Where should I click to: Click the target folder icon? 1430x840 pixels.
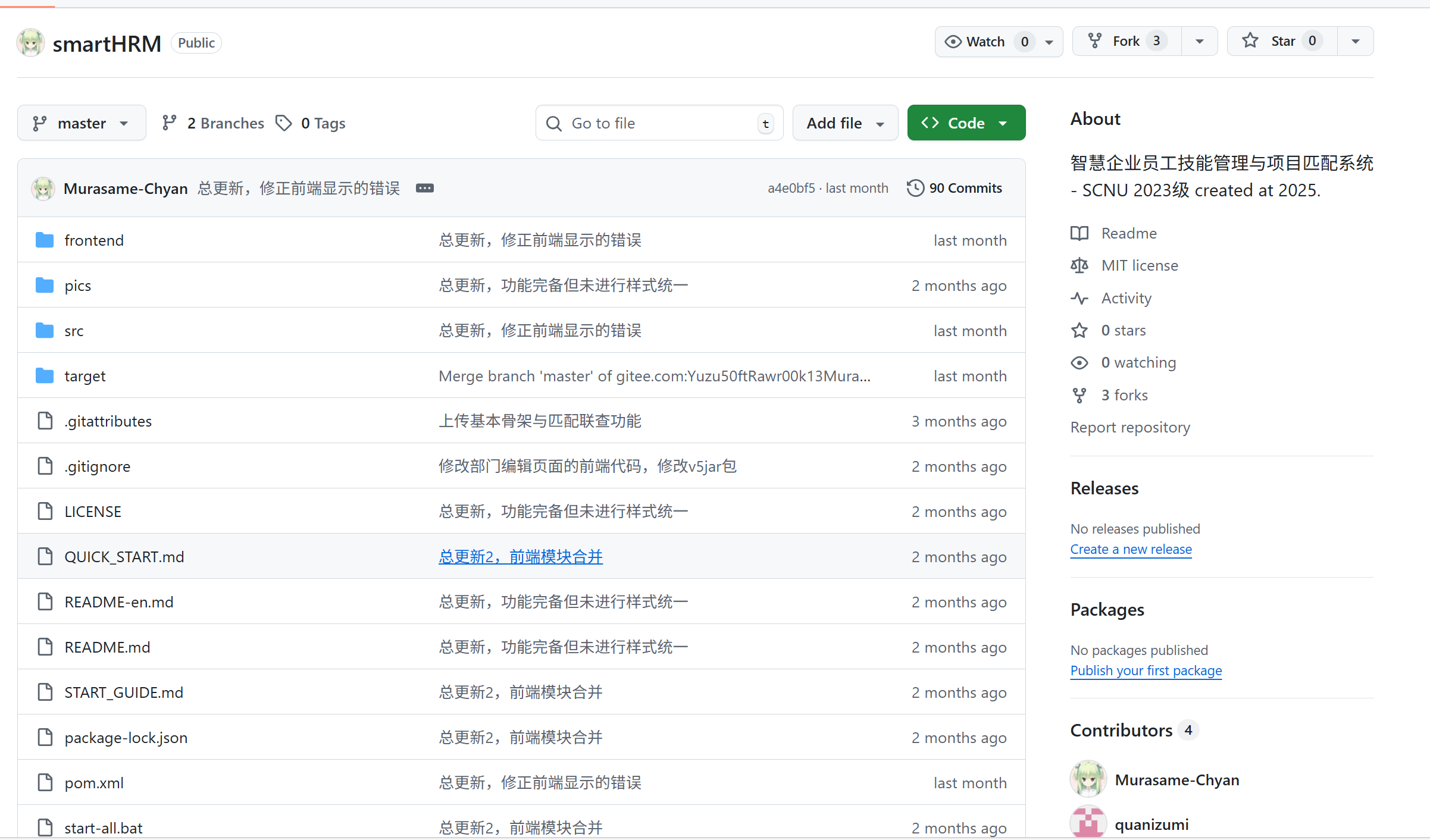pyautogui.click(x=45, y=376)
